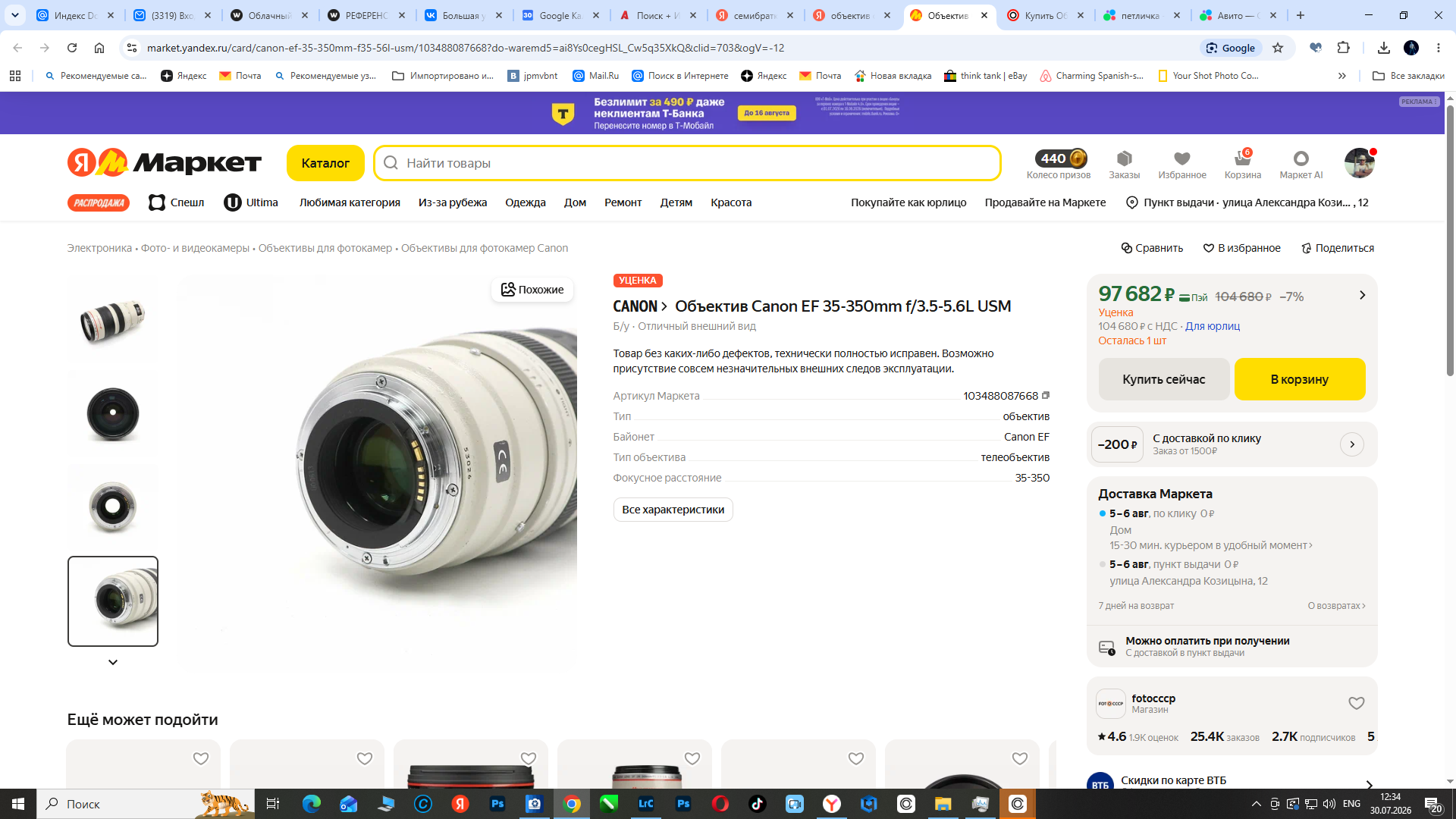Reload the page in Chrome
The image size is (1456, 819).
point(72,48)
